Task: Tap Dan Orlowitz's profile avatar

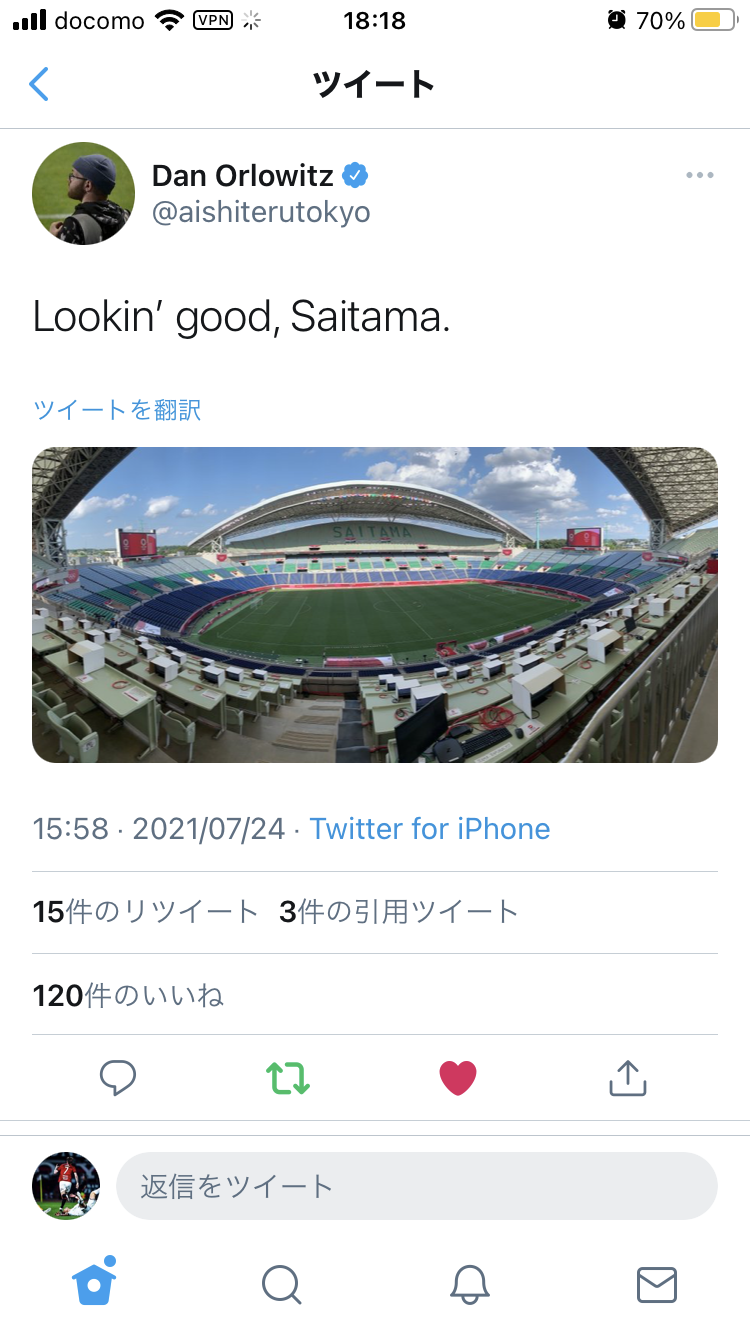Action: (x=83, y=193)
